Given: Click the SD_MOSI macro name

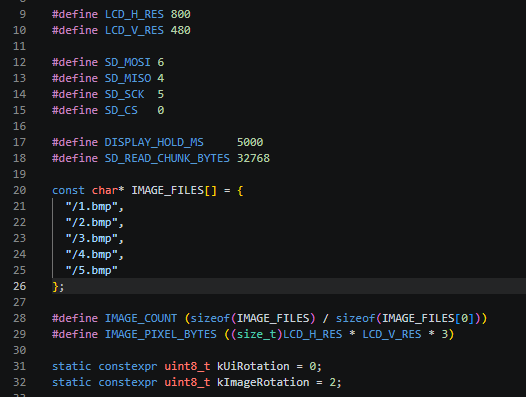Looking at the screenshot, I should 127,62.
